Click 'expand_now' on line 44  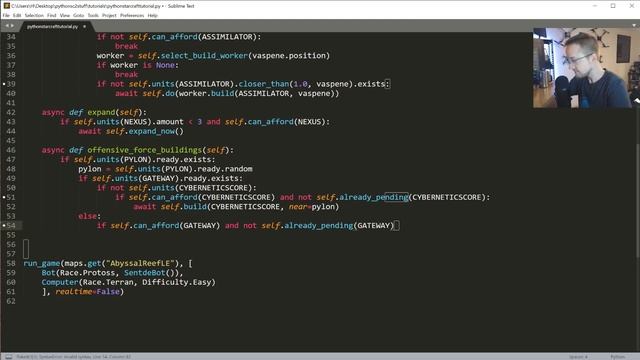tap(151, 131)
